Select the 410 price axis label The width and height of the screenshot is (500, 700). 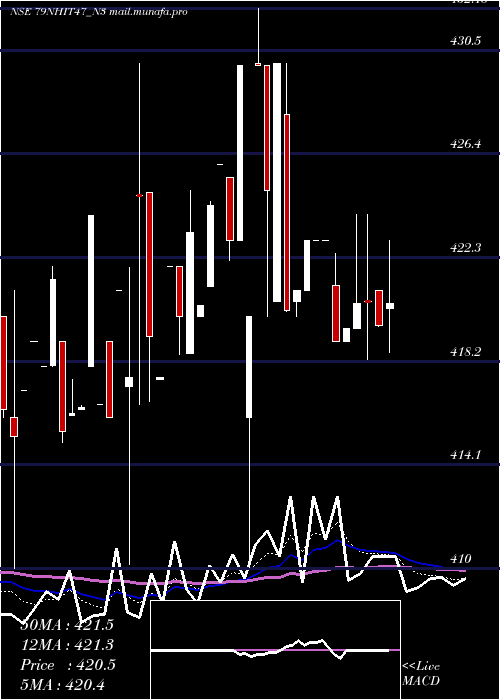click(460, 558)
